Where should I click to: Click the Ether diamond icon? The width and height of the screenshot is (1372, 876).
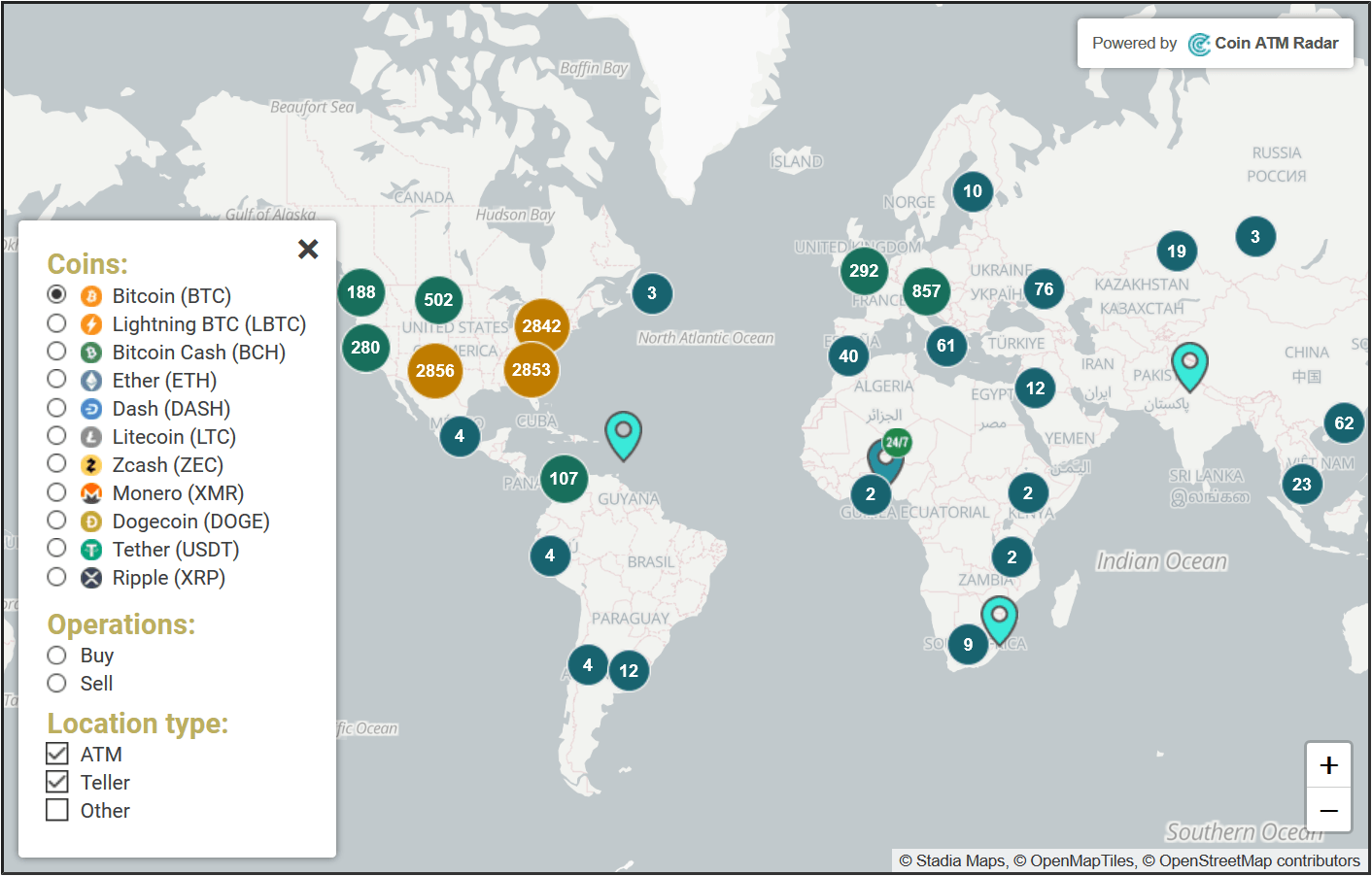(91, 381)
